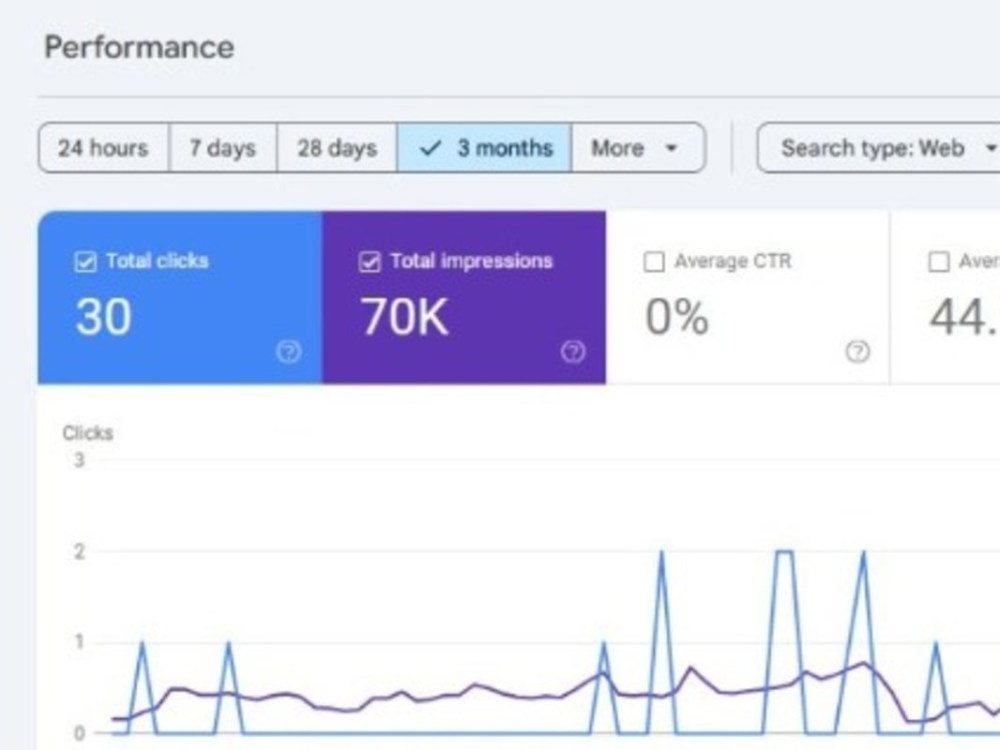Enable the Average CTR checkbox
The height and width of the screenshot is (750, 1000).
tap(654, 262)
